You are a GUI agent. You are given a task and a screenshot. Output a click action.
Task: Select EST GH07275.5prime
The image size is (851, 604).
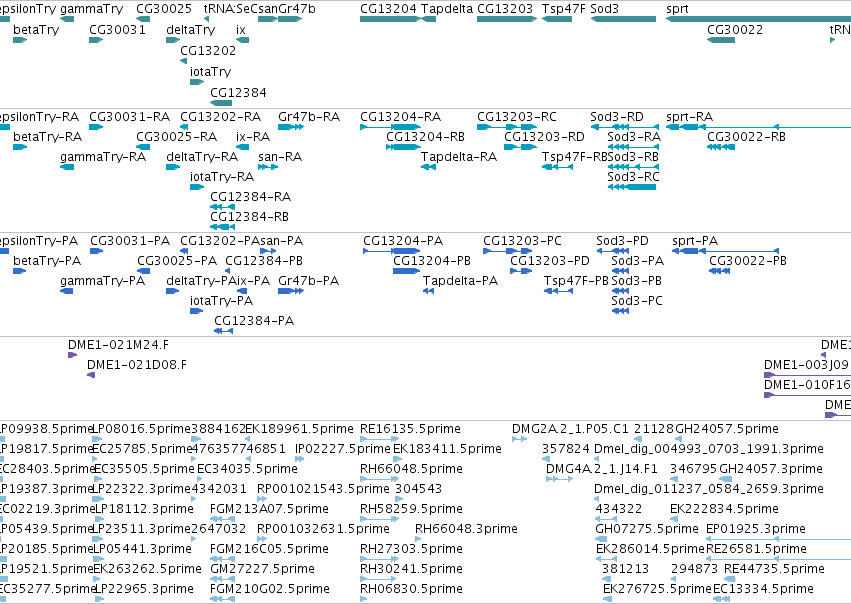pos(601,539)
